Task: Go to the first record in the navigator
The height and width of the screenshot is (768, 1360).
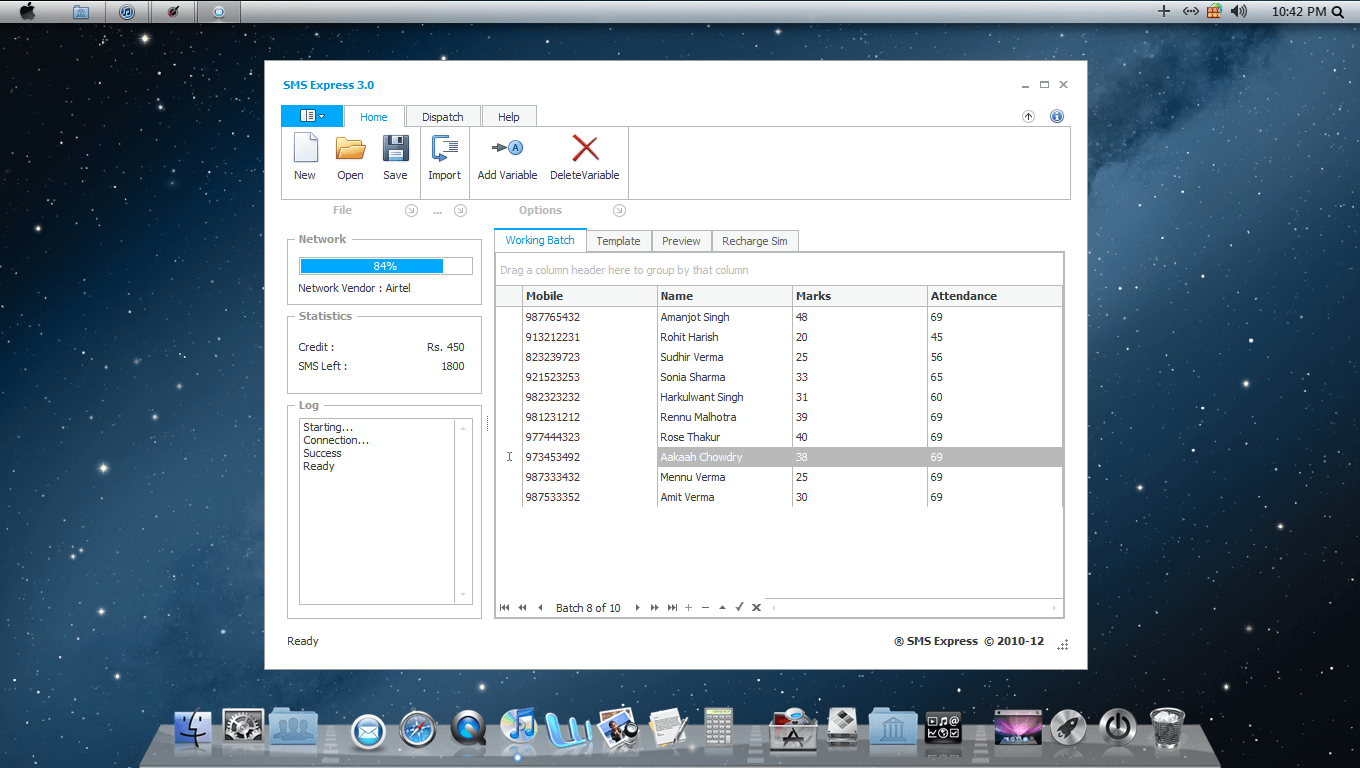Action: coord(505,608)
